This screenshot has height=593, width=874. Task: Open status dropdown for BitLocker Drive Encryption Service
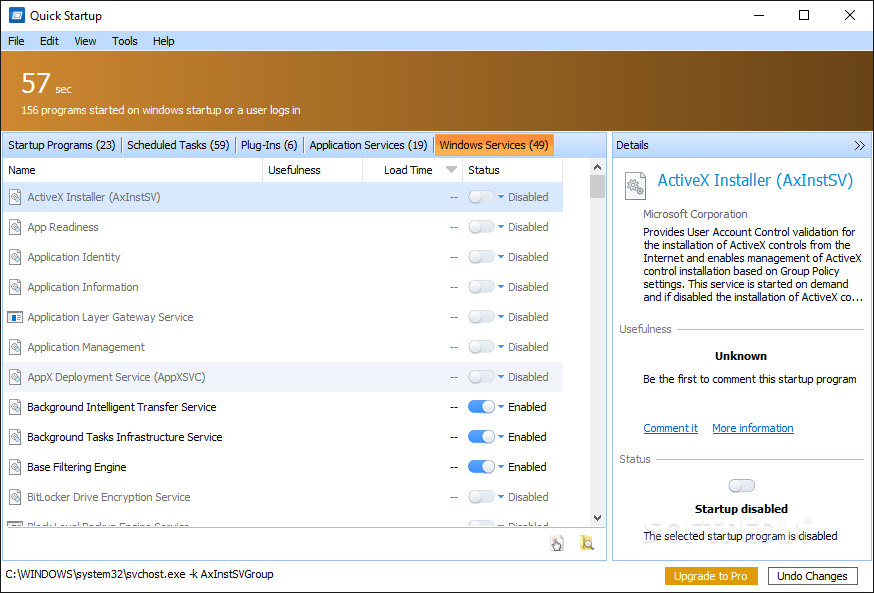[501, 497]
